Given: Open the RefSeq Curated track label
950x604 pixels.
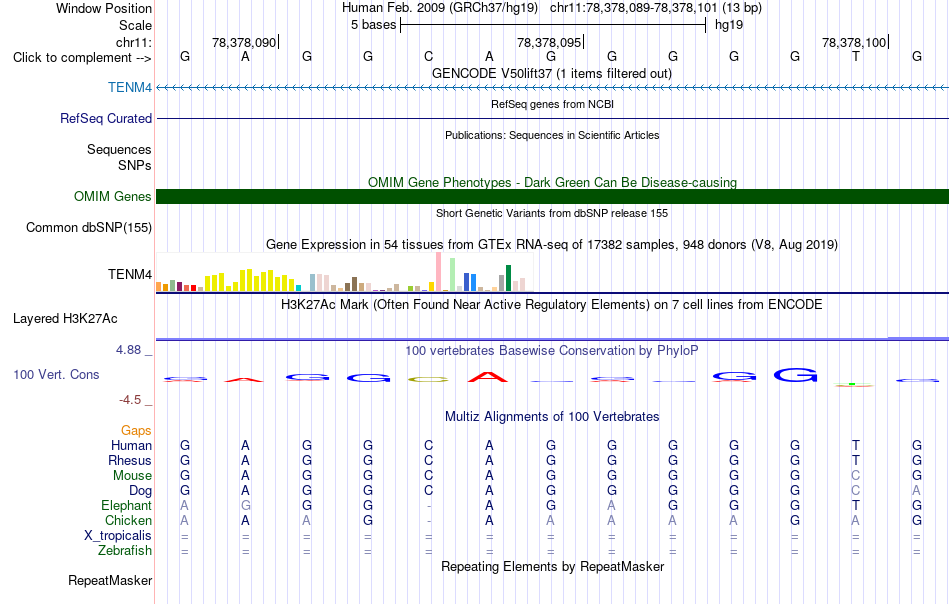Looking at the screenshot, I should tap(105, 118).
